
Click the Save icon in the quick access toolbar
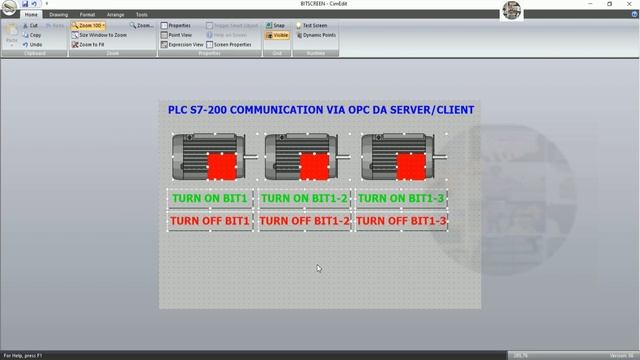(25, 4)
